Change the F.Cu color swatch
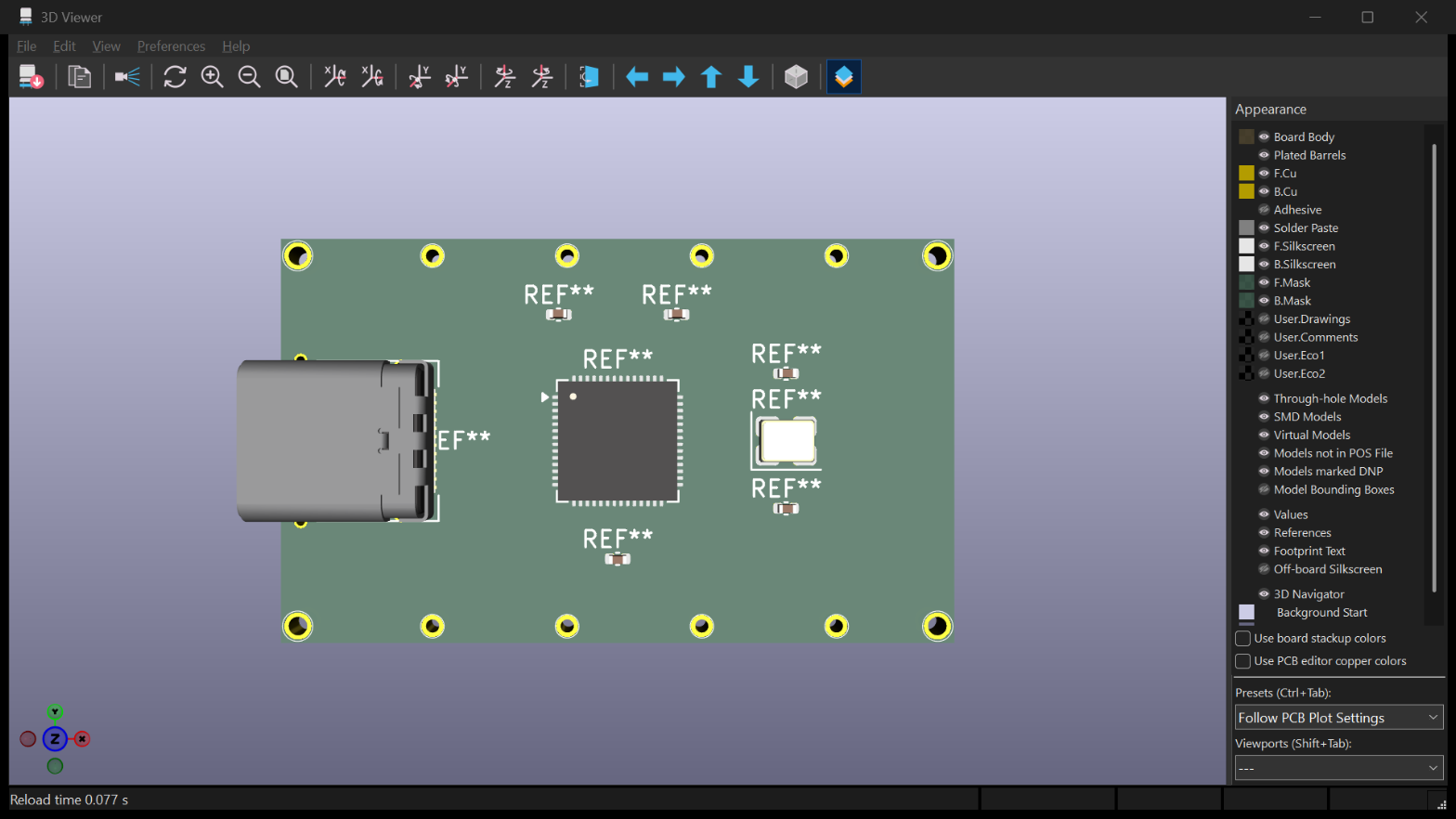This screenshot has height=819, width=1456. point(1246,173)
